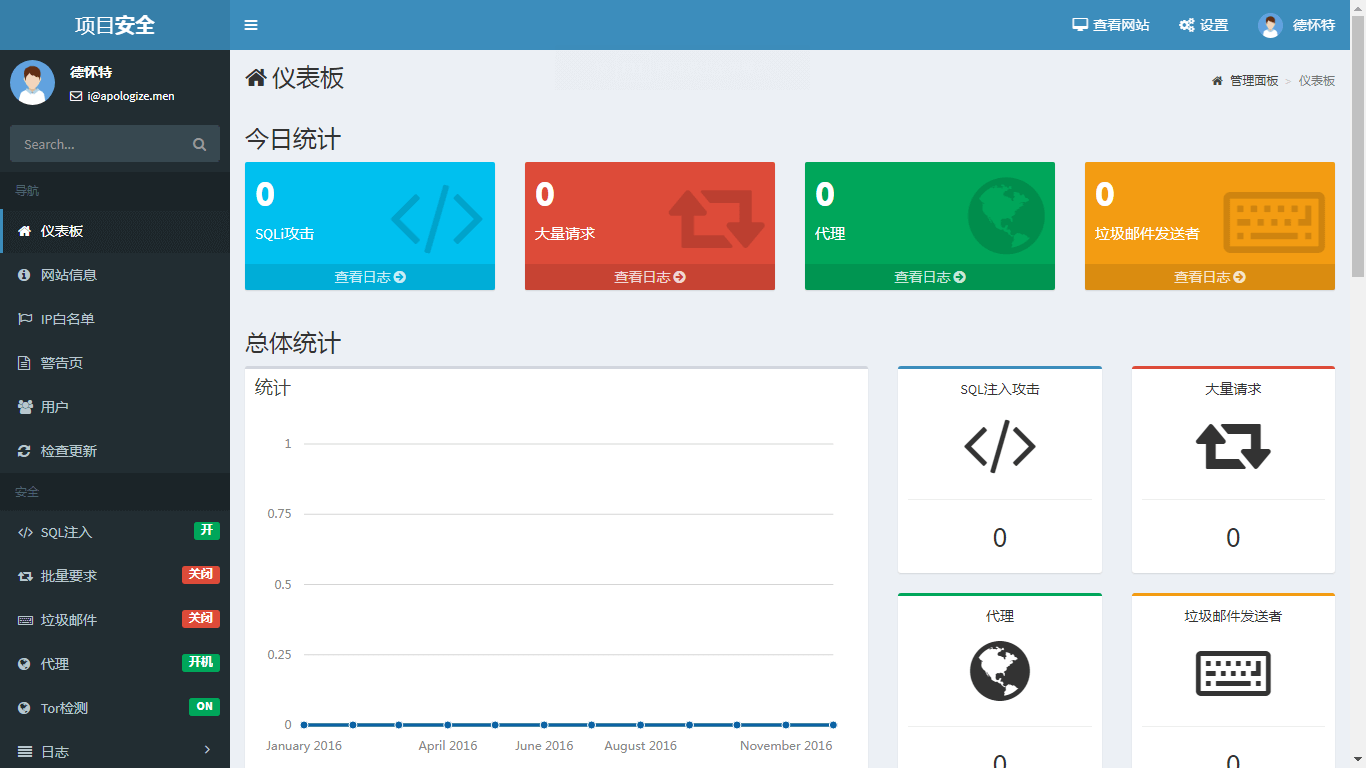
Task: Click the globe icon in green 代理 card
Action: (1006, 216)
